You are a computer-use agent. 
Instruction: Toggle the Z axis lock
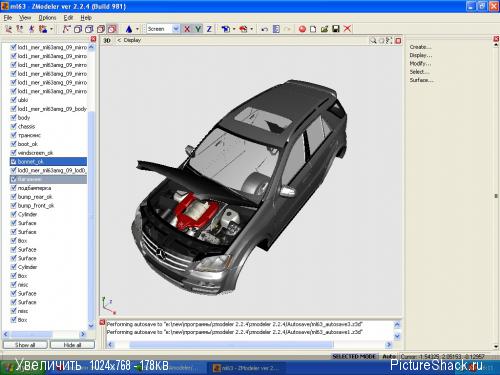click(209, 29)
